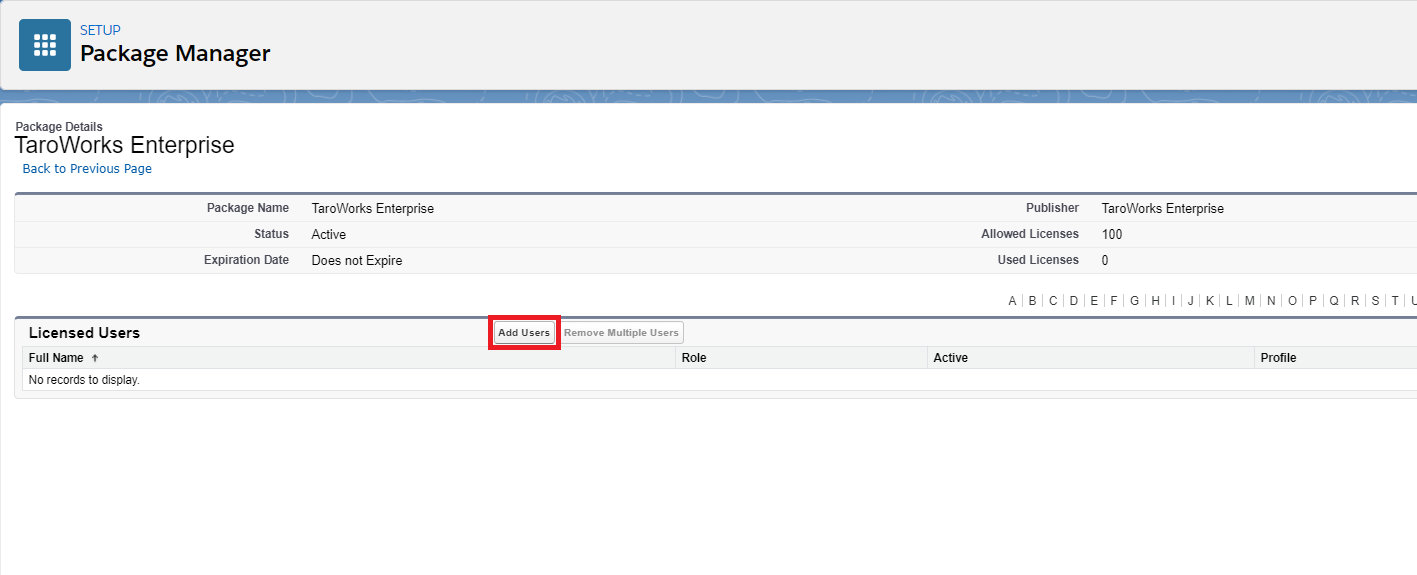Click the Package Manager page title
This screenshot has width=1417, height=575.
[175, 53]
